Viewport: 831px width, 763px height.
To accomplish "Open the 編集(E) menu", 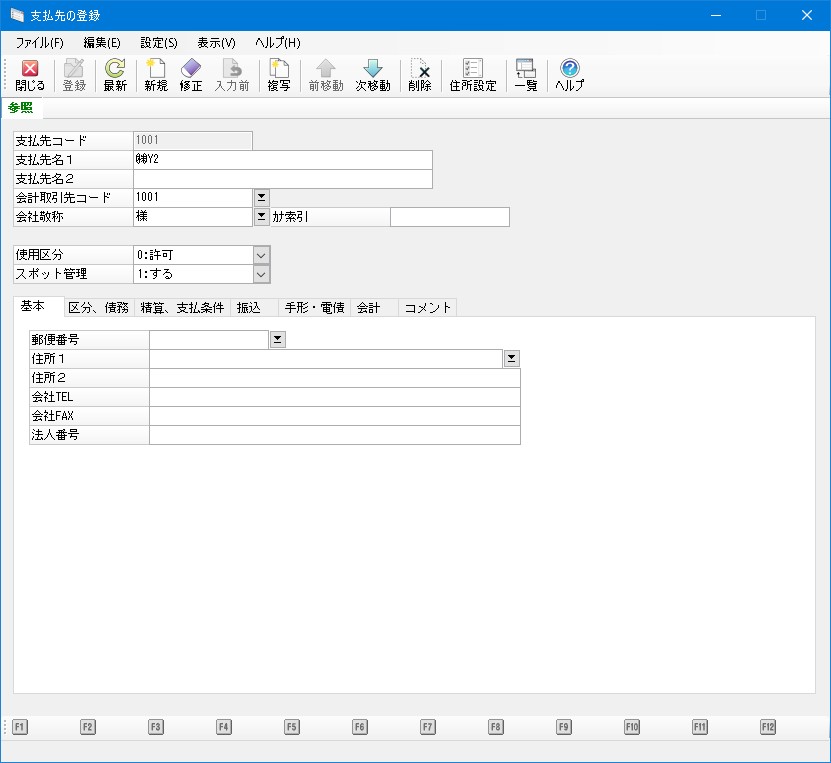I will point(102,43).
